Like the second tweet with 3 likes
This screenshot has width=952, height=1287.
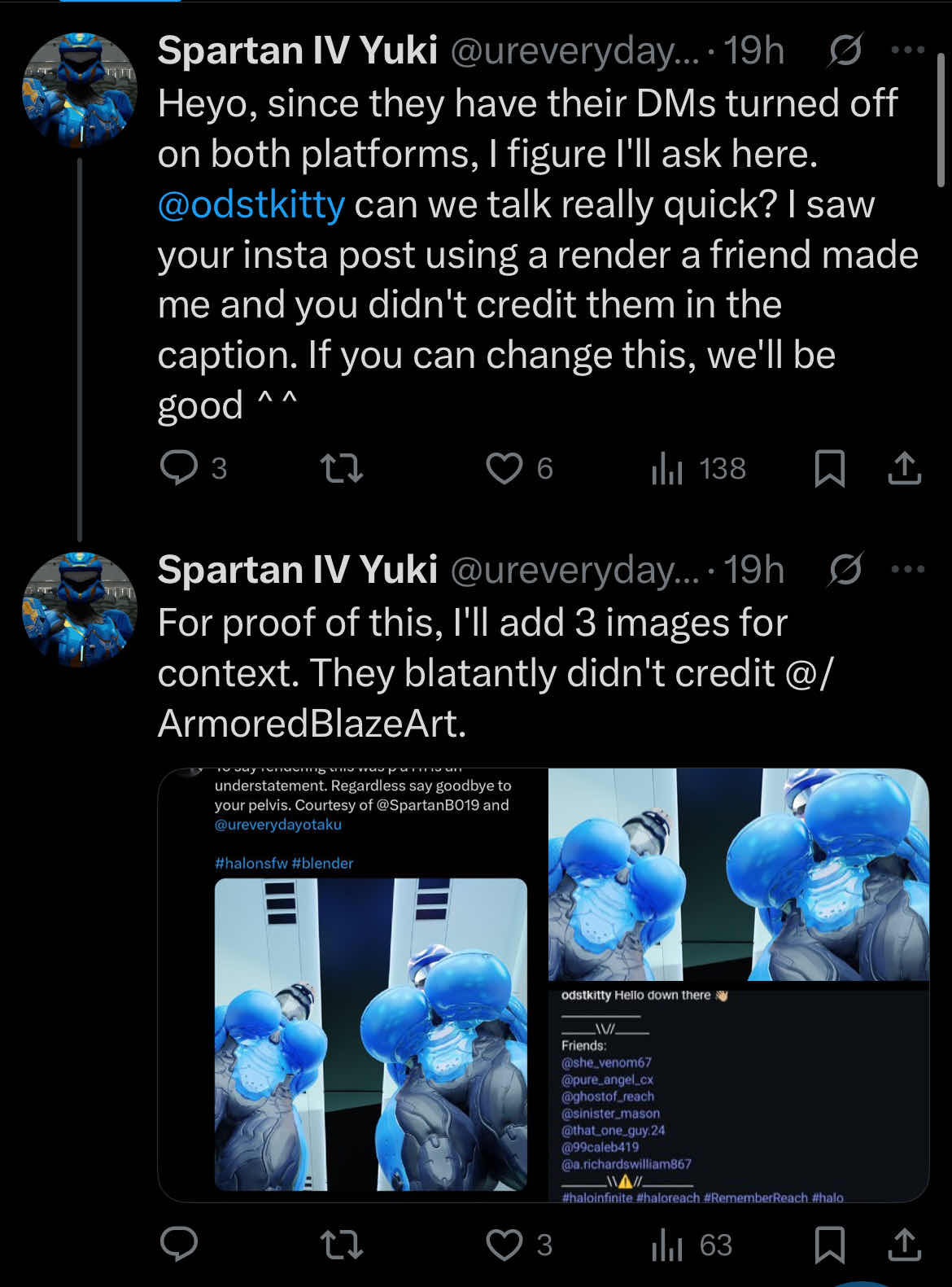click(x=504, y=1244)
